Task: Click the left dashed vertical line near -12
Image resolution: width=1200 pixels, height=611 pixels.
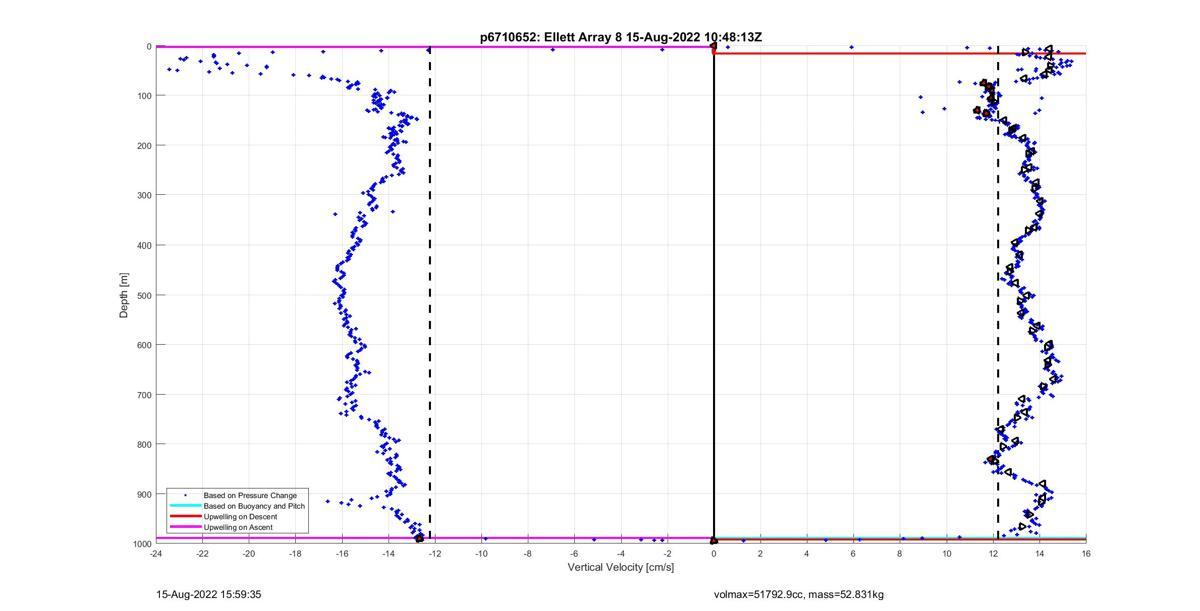Action: 430,300
